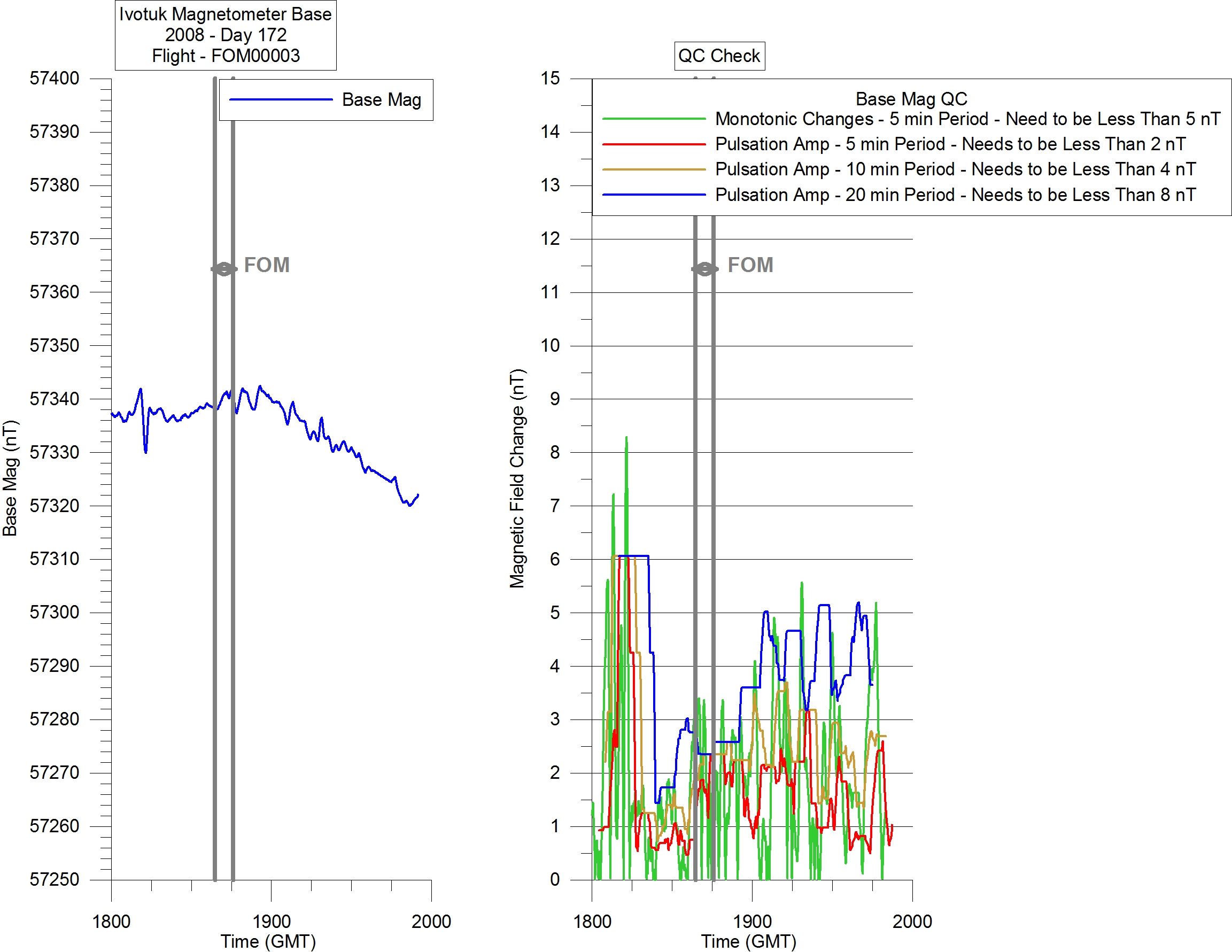Screen dimensions: 1232x952
Task: Click the tan 10 min Pulsation legend line
Action: point(654,169)
